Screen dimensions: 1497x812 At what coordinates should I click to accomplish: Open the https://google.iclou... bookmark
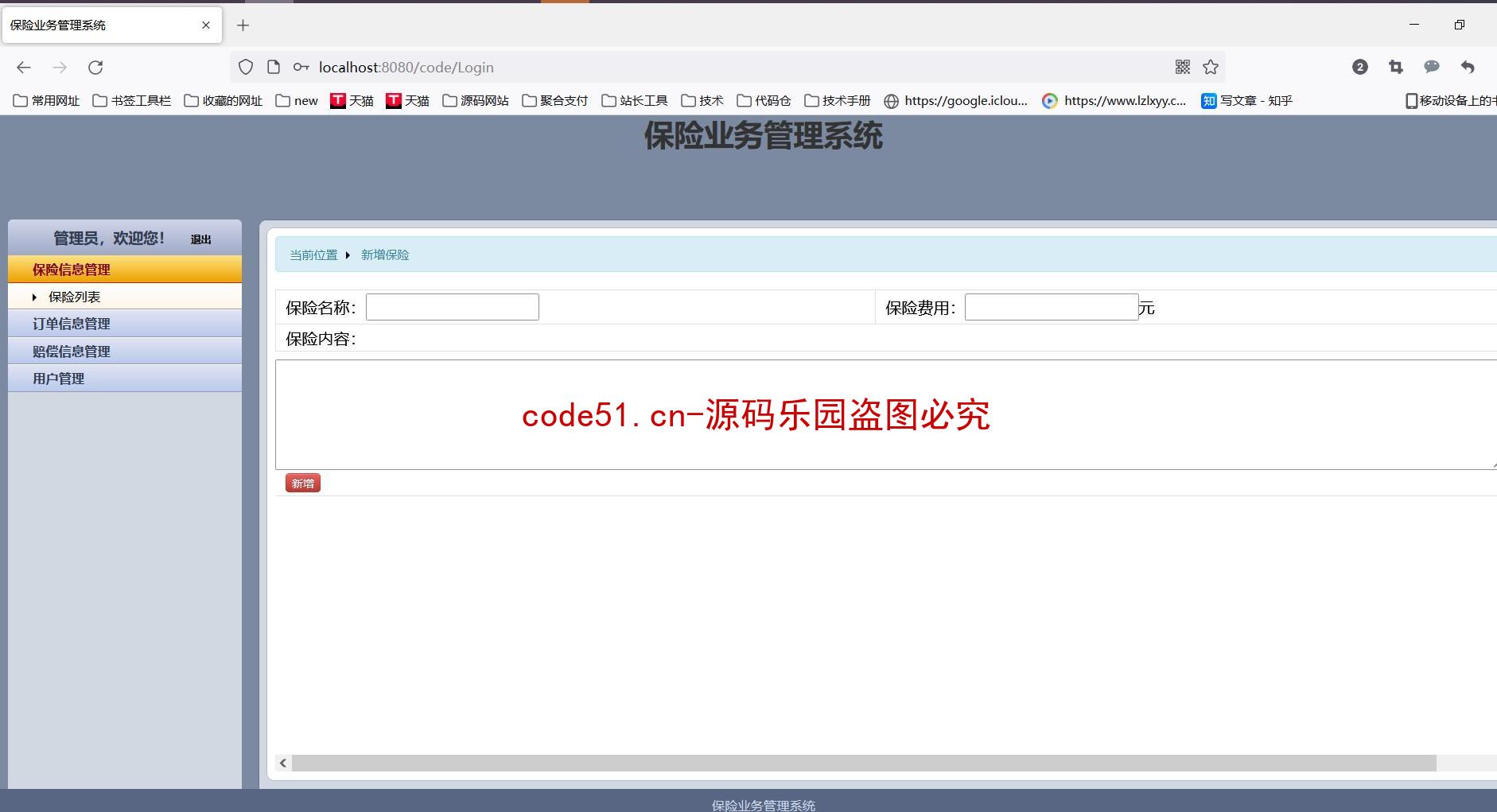pyautogui.click(x=956, y=101)
